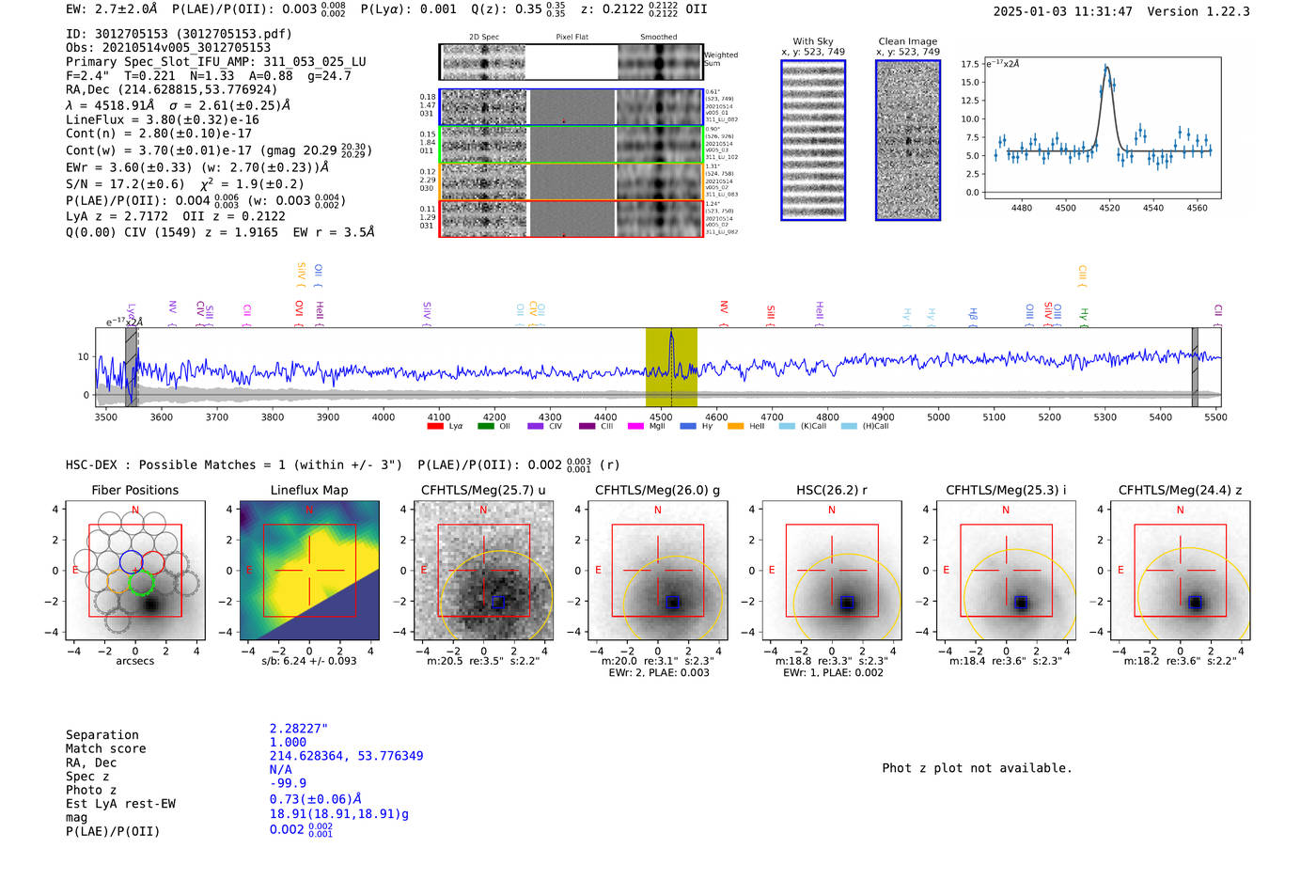Click the HSC-DEX Possible Matches heading

point(234,465)
